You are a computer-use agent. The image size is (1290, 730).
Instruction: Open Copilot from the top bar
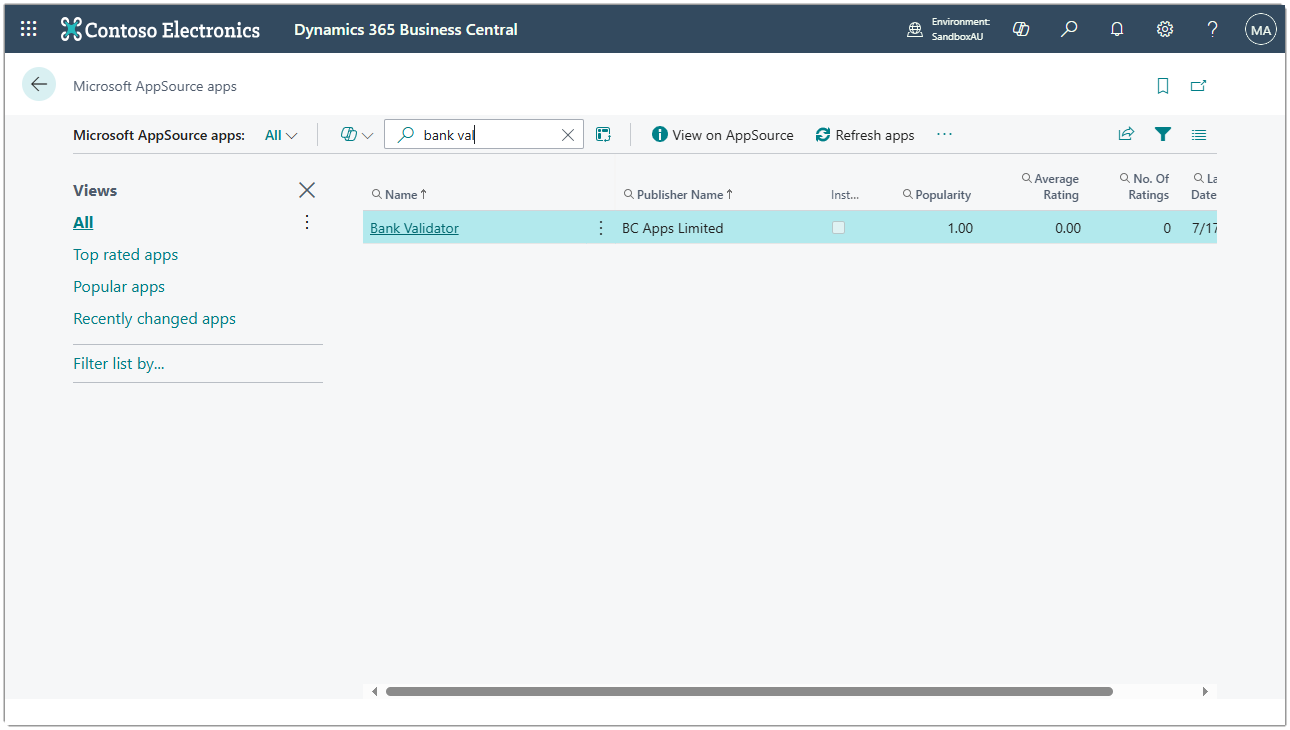pos(1021,29)
